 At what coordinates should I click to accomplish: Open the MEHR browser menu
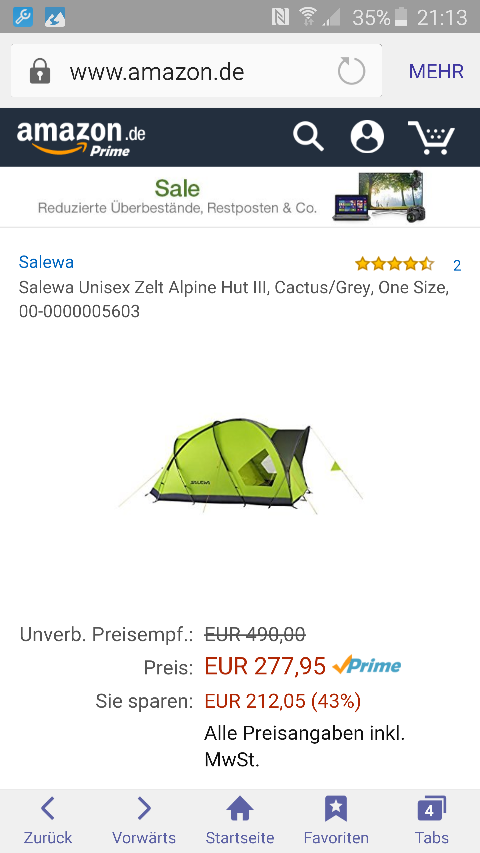[x=436, y=71]
